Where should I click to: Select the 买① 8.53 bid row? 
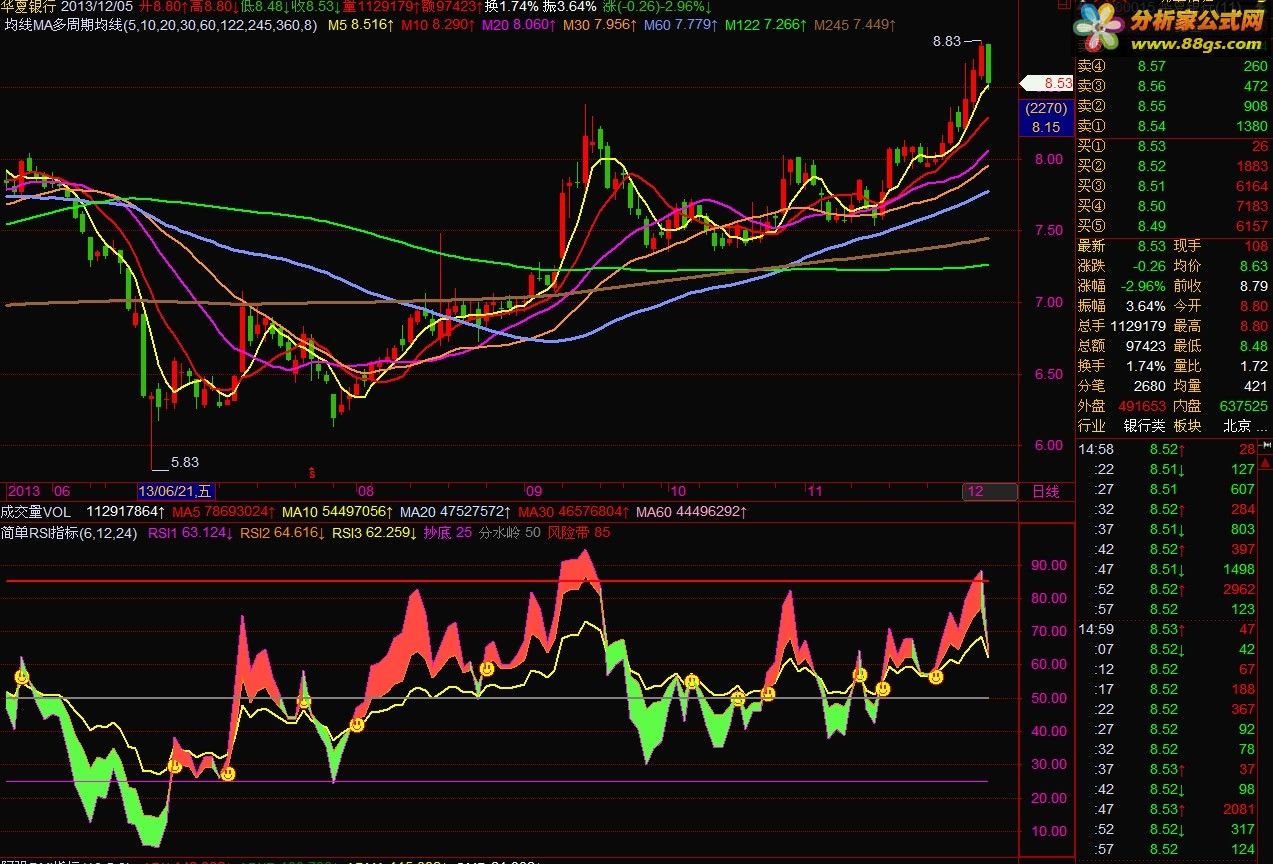pos(1173,147)
